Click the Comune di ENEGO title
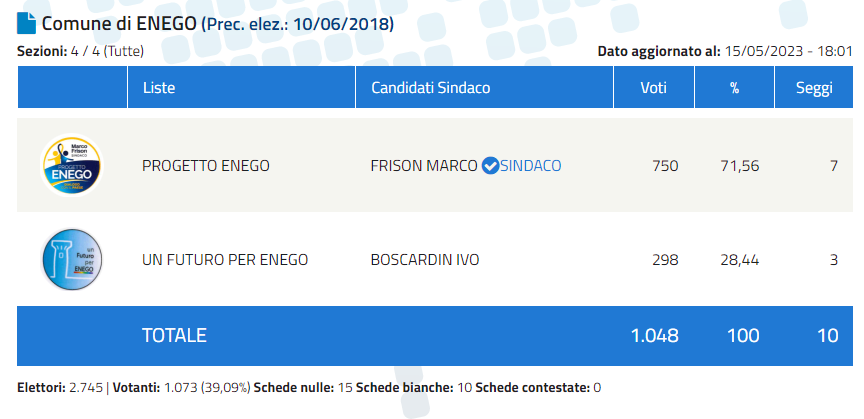Image resolution: width=864 pixels, height=419 pixels. pos(119,24)
